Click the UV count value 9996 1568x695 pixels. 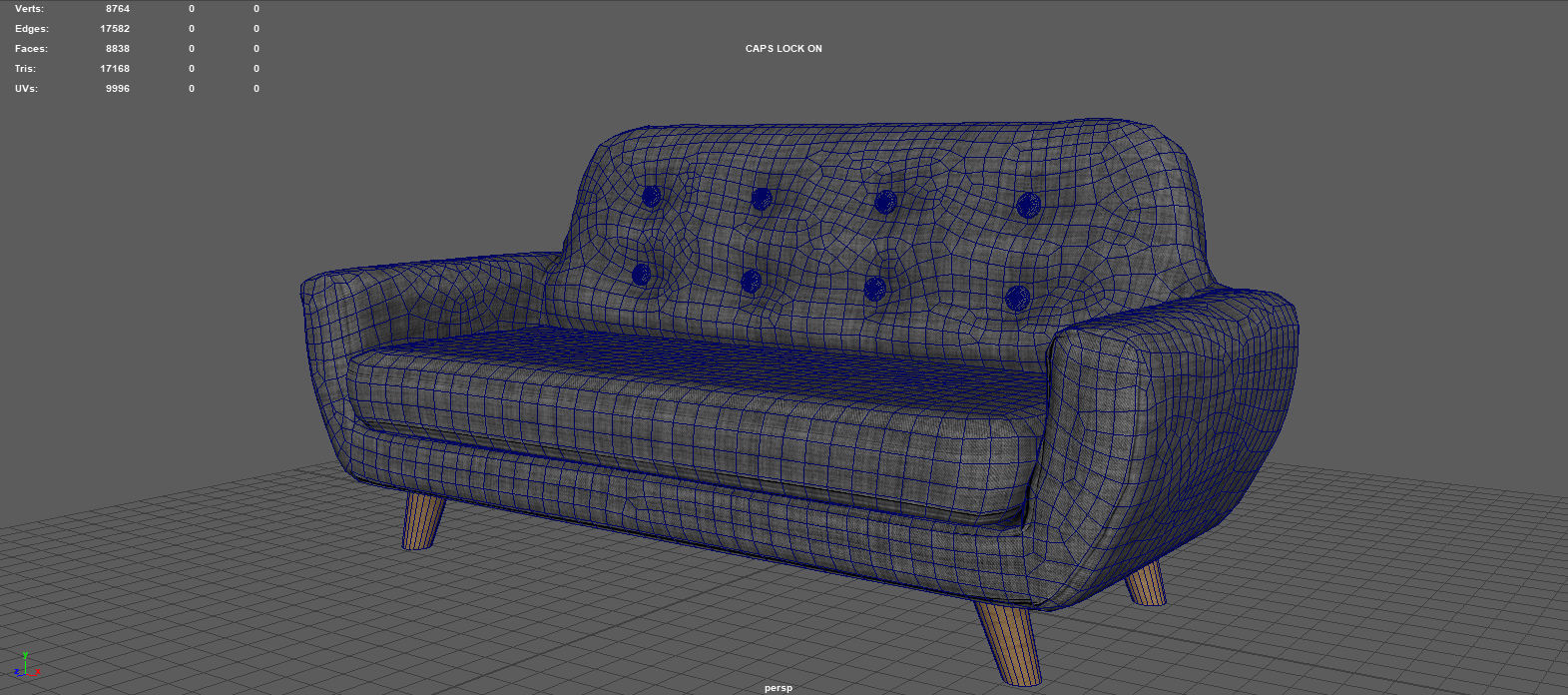118,89
